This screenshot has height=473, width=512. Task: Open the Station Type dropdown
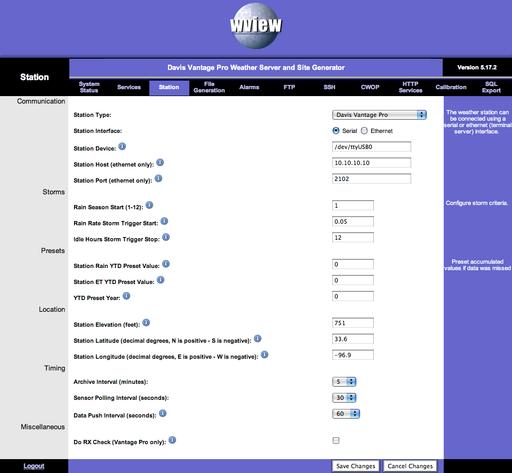coord(379,115)
